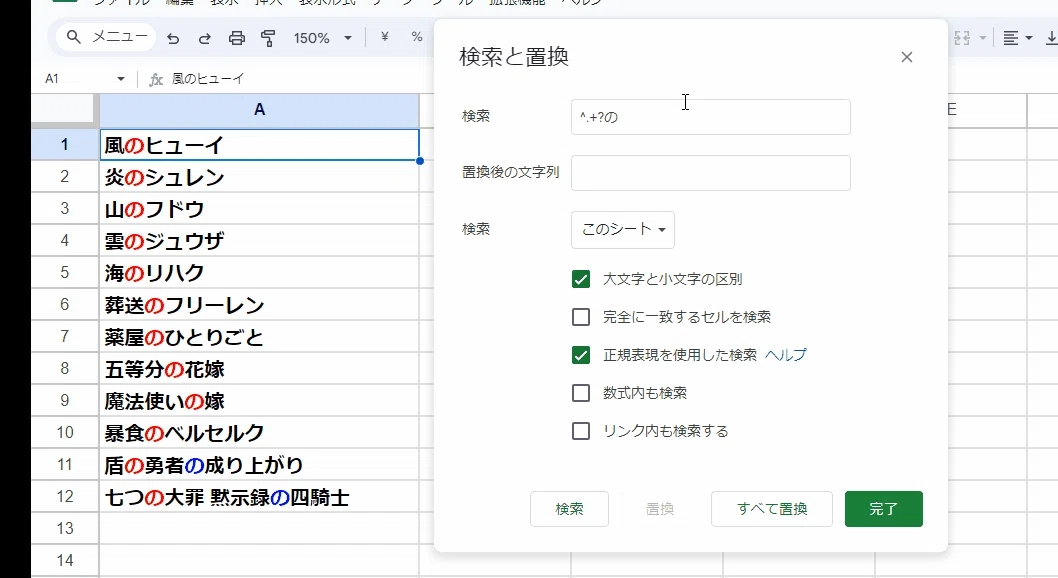Select cell 薬屋のひとりごと

pyautogui.click(x=259, y=337)
